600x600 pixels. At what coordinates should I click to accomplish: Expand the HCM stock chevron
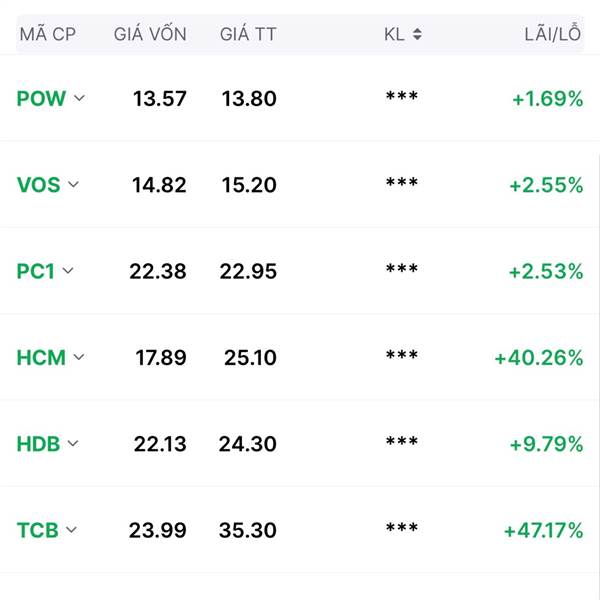pos(79,357)
